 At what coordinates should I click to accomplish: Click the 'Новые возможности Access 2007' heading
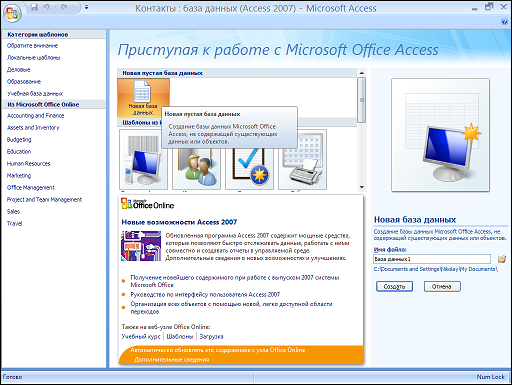click(179, 222)
